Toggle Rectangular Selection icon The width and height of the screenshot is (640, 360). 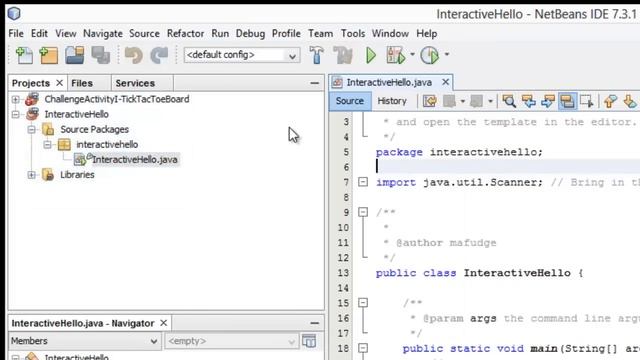pyautogui.click(x=587, y=101)
